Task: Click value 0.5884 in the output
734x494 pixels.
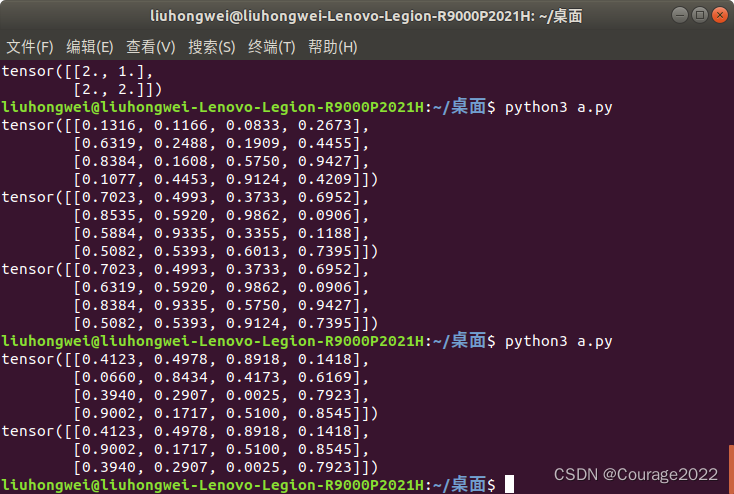Action: point(109,233)
